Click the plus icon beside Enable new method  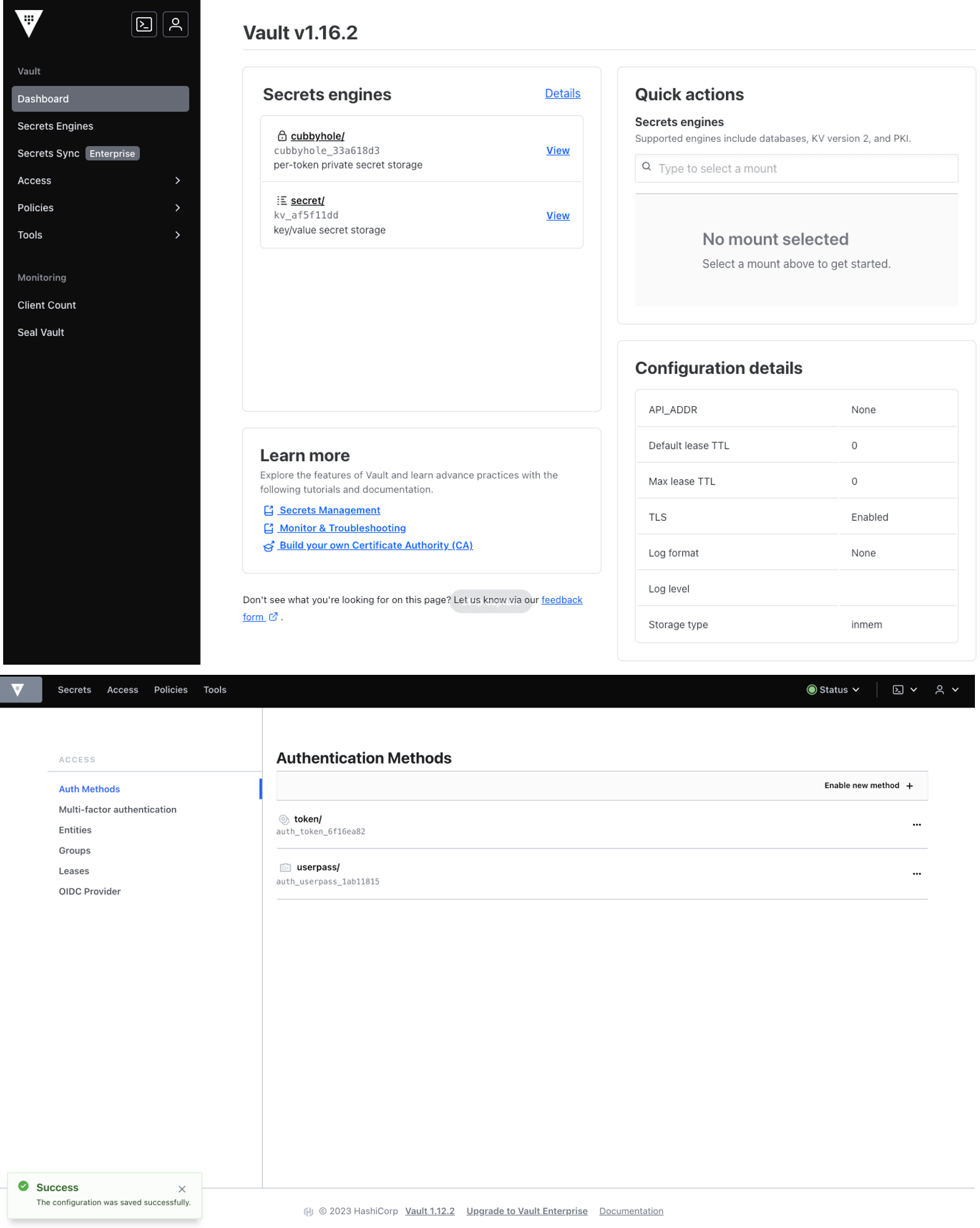point(910,786)
